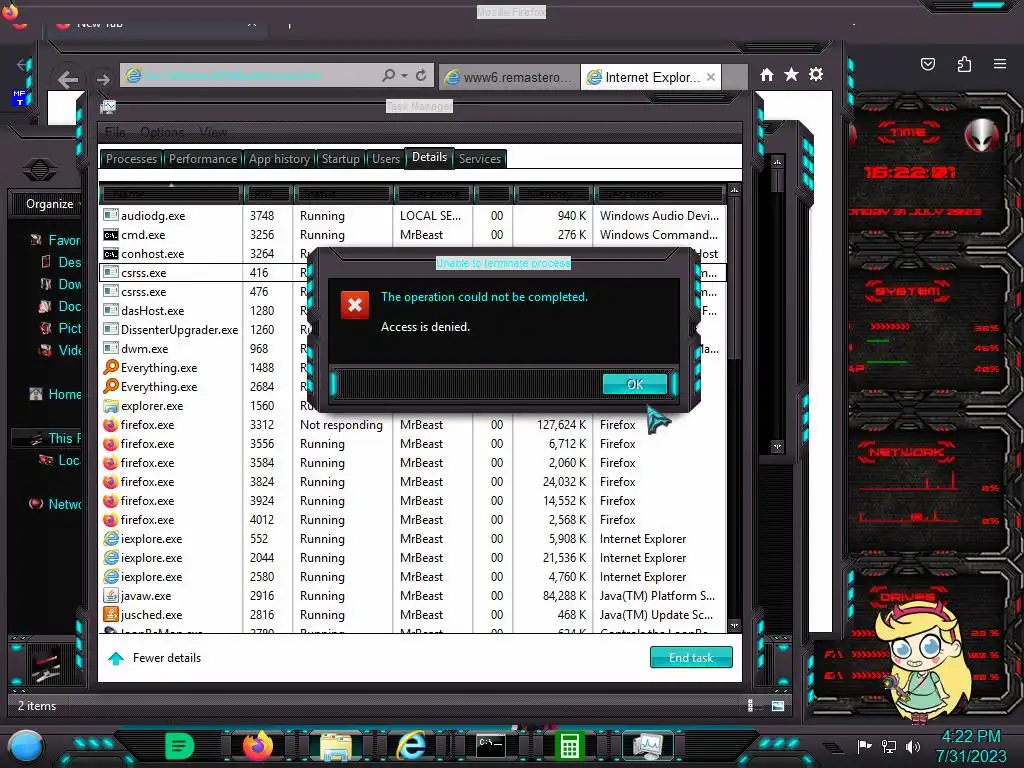This screenshot has height=768, width=1024.
Task: Open the Services tab
Action: tap(479, 159)
